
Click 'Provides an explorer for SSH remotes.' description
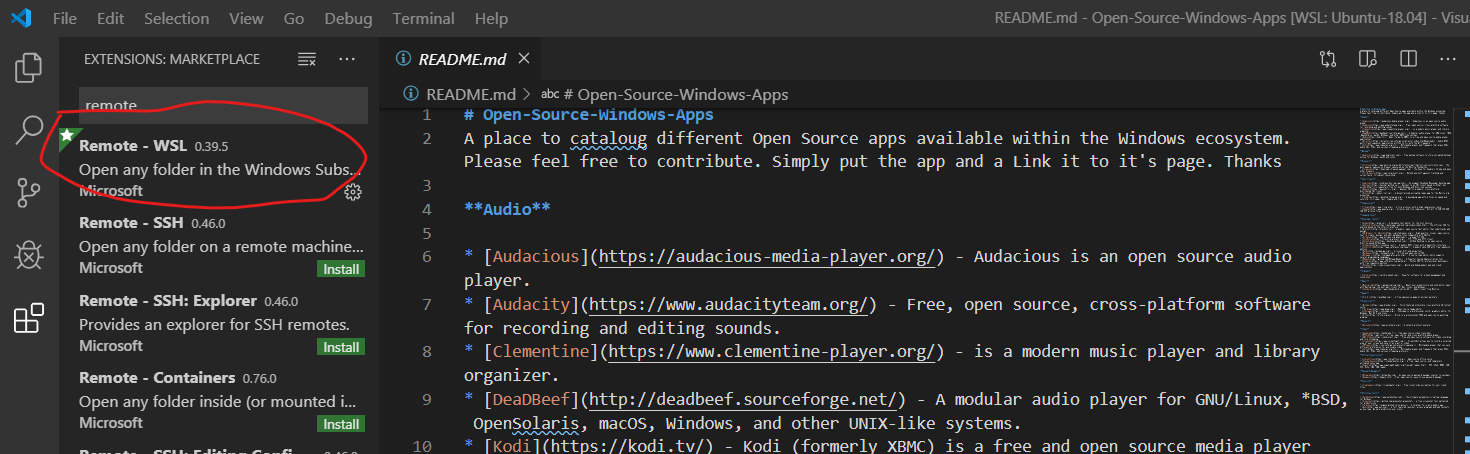click(x=214, y=324)
